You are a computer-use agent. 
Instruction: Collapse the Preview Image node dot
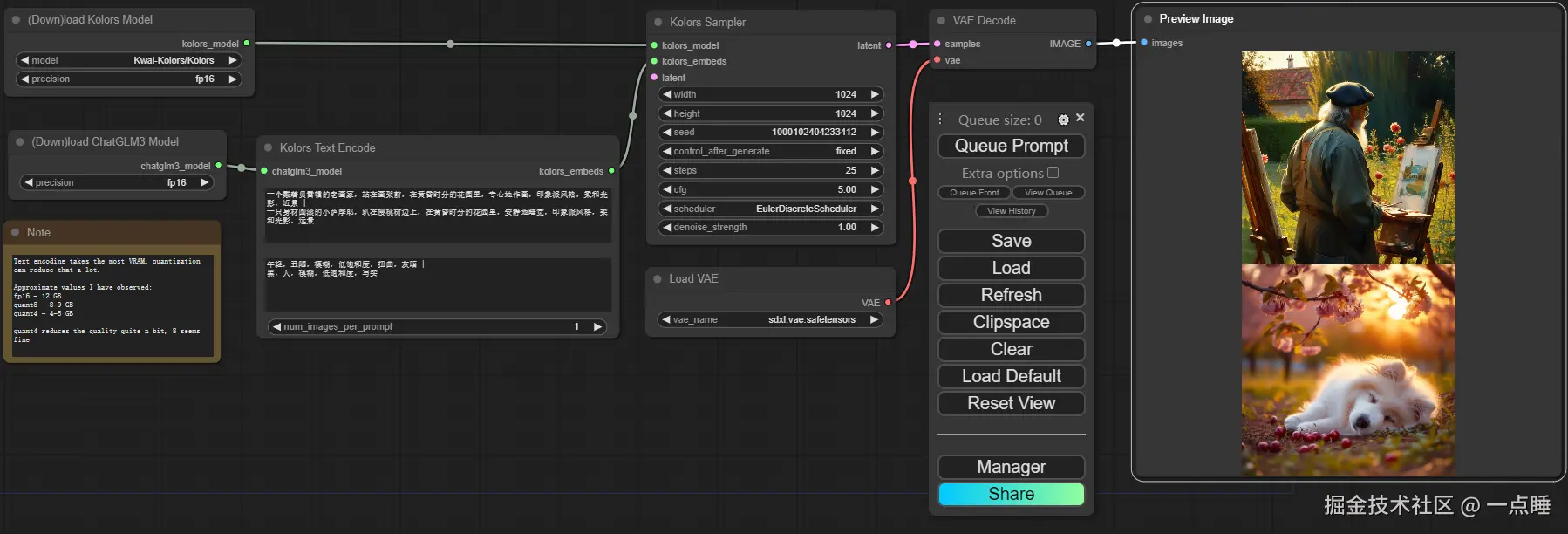pyautogui.click(x=1148, y=18)
